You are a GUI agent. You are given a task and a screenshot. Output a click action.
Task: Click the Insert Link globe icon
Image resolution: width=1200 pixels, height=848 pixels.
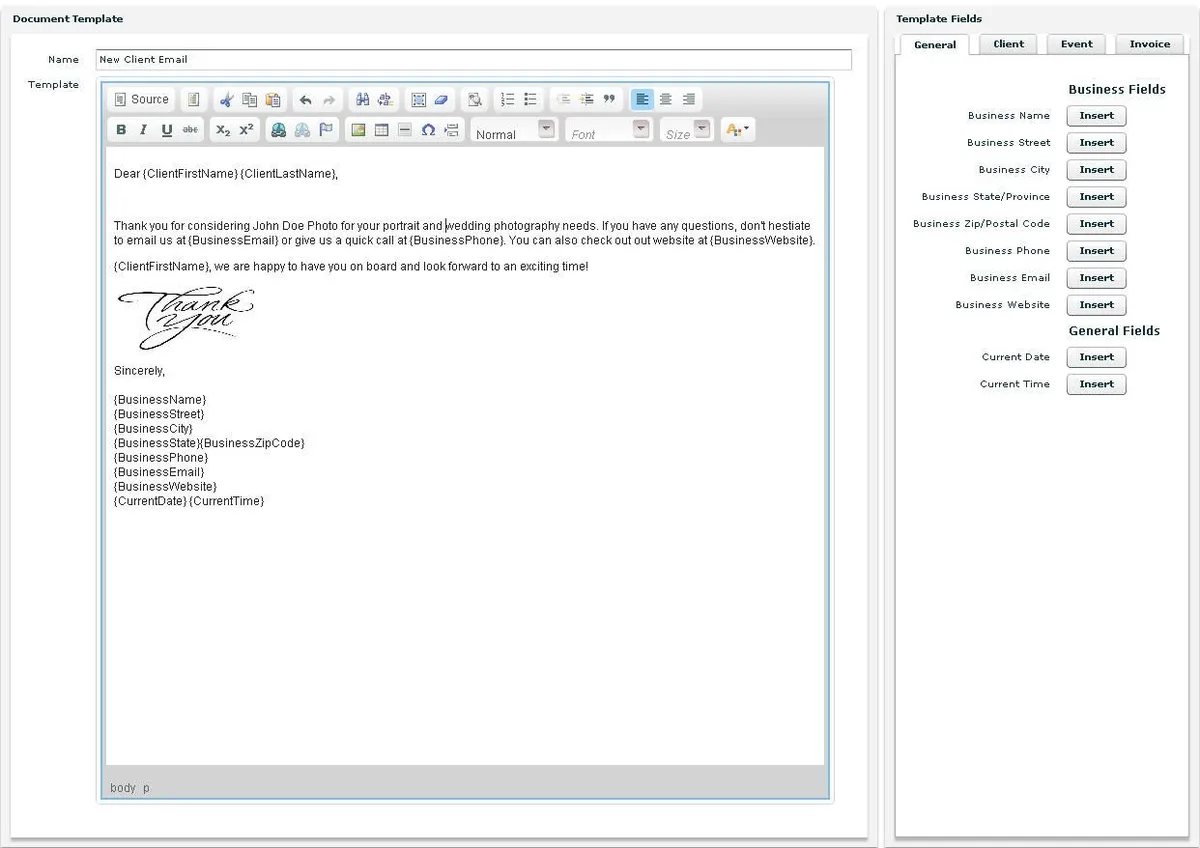coord(279,130)
